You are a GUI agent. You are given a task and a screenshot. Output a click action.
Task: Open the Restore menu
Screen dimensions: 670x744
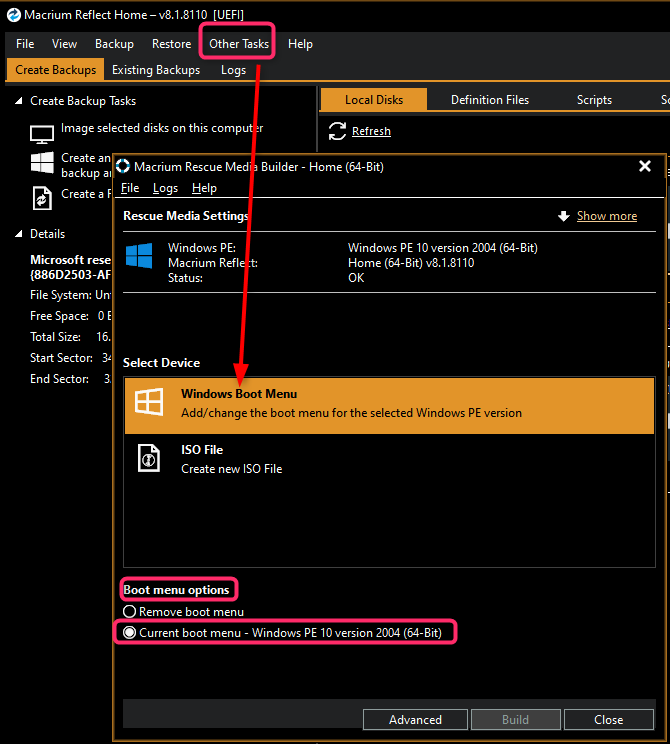pos(171,44)
